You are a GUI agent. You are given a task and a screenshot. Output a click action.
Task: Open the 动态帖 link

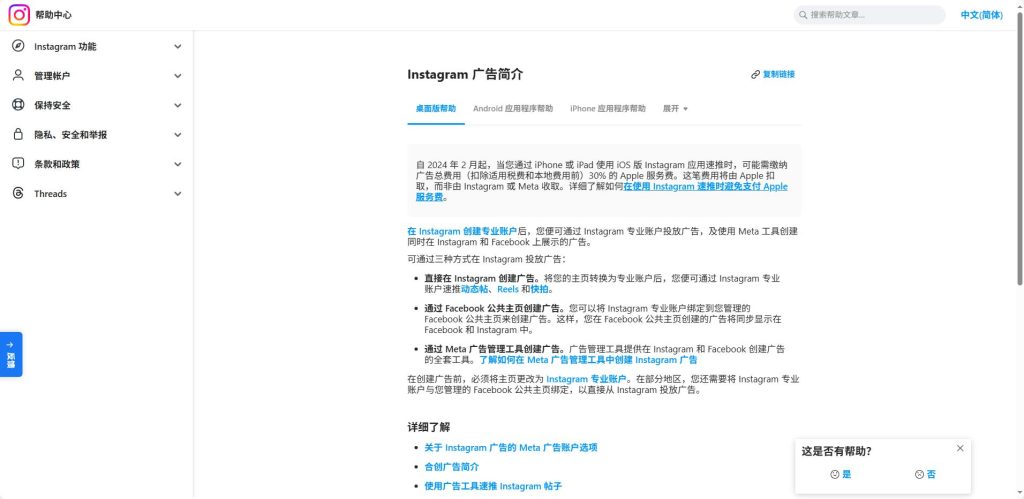pyautogui.click(x=474, y=289)
